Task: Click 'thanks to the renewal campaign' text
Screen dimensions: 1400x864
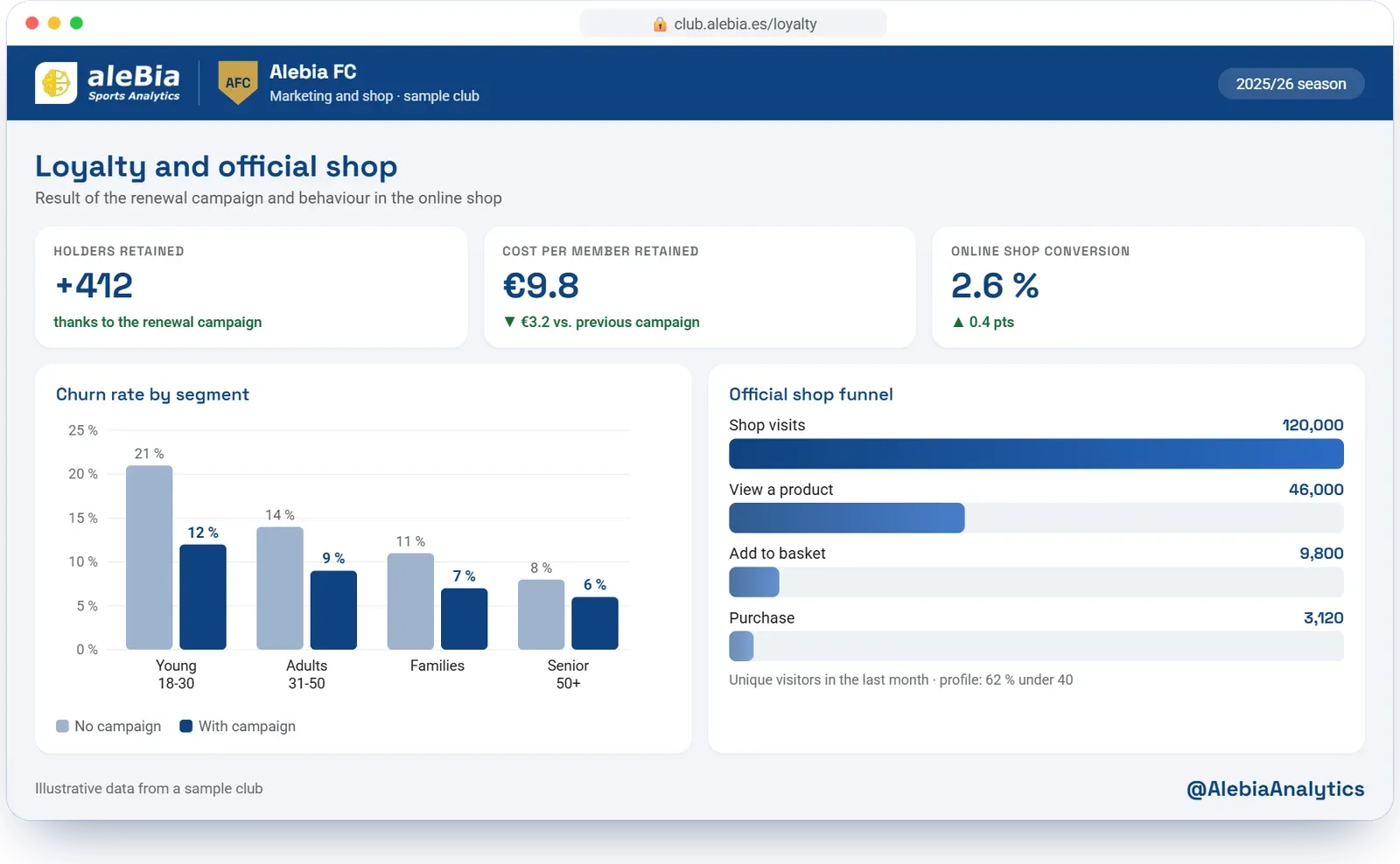Action: [157, 322]
